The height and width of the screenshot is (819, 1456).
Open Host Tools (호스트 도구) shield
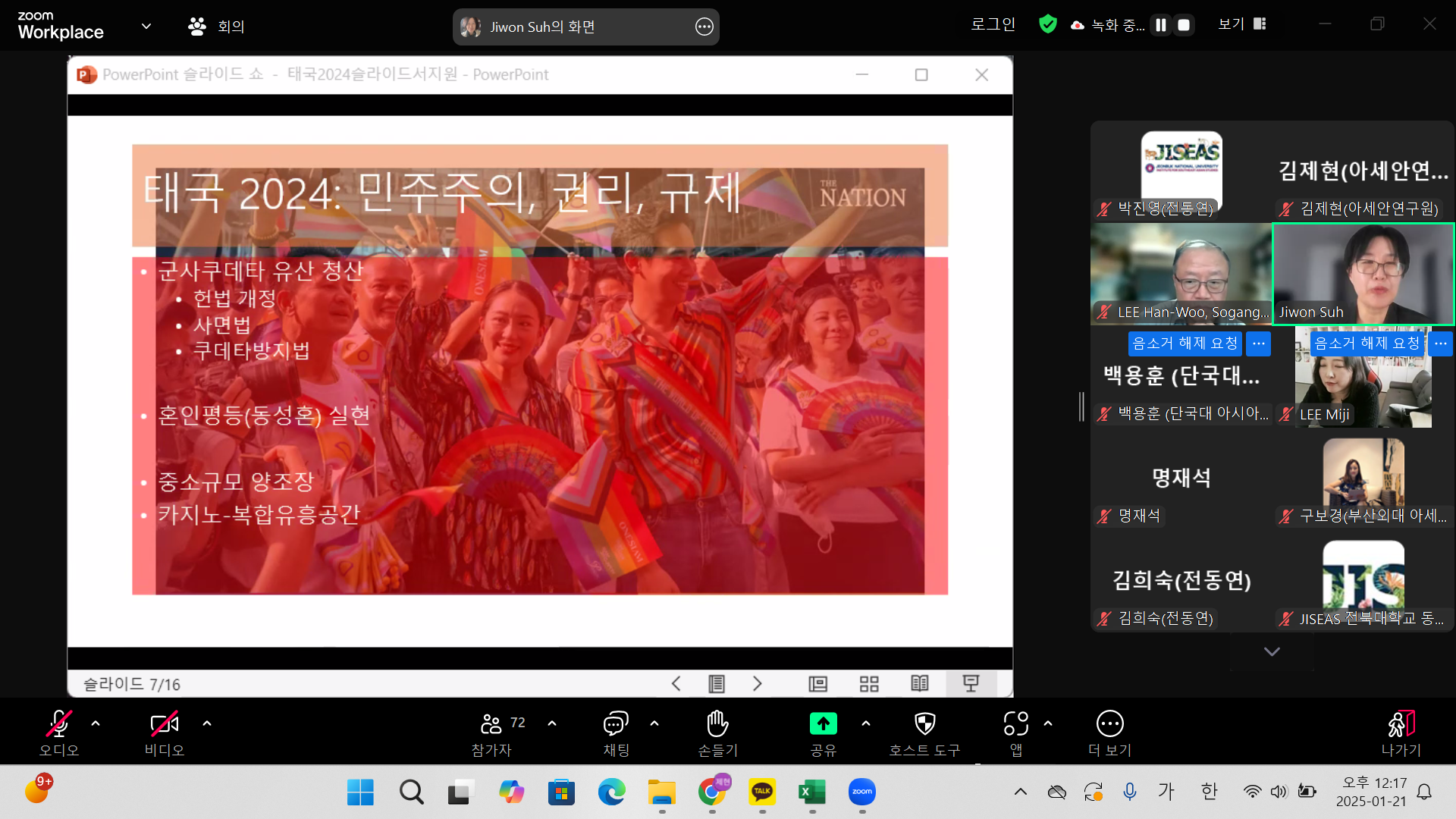tap(924, 724)
